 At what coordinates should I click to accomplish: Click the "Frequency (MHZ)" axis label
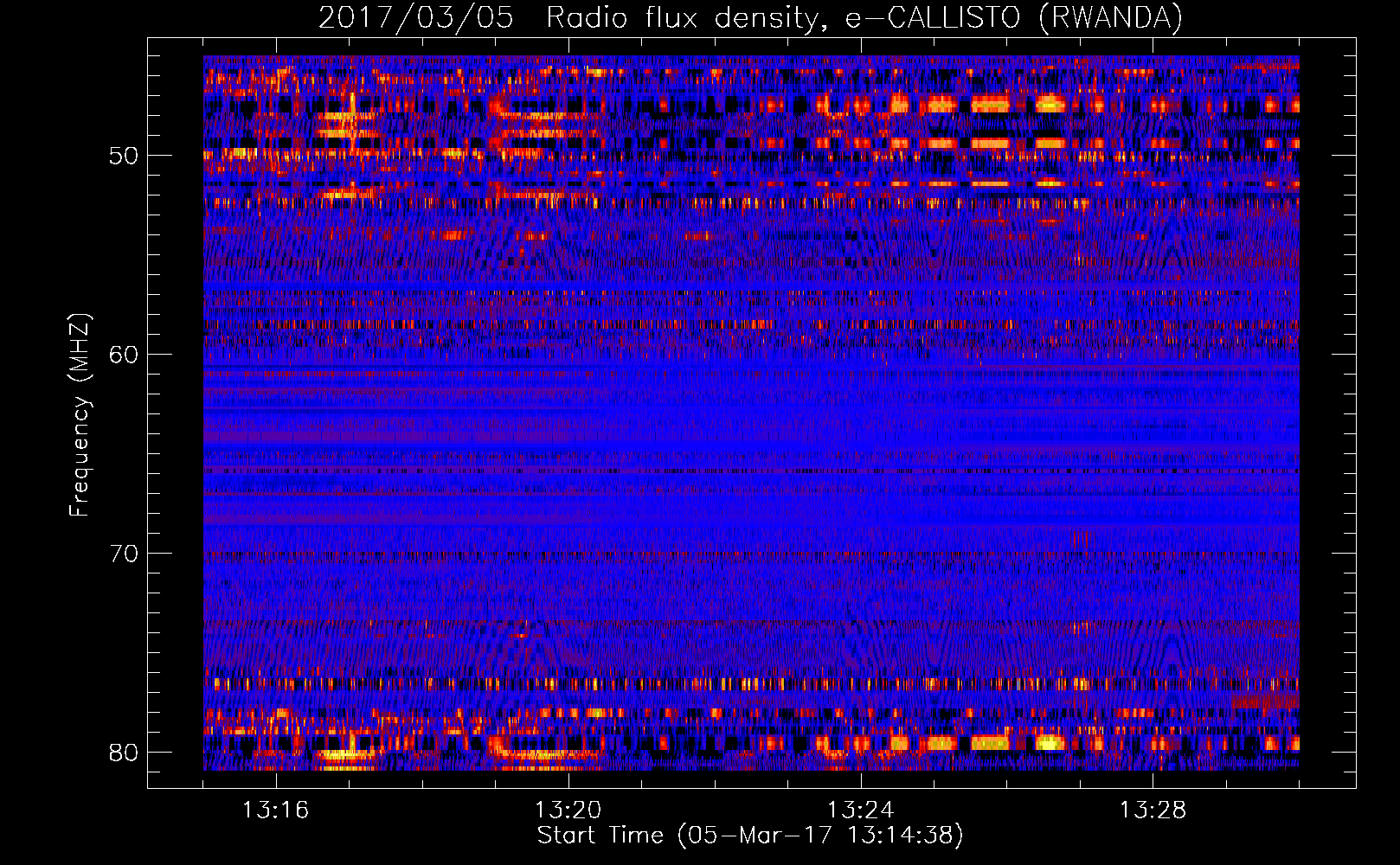click(80, 415)
